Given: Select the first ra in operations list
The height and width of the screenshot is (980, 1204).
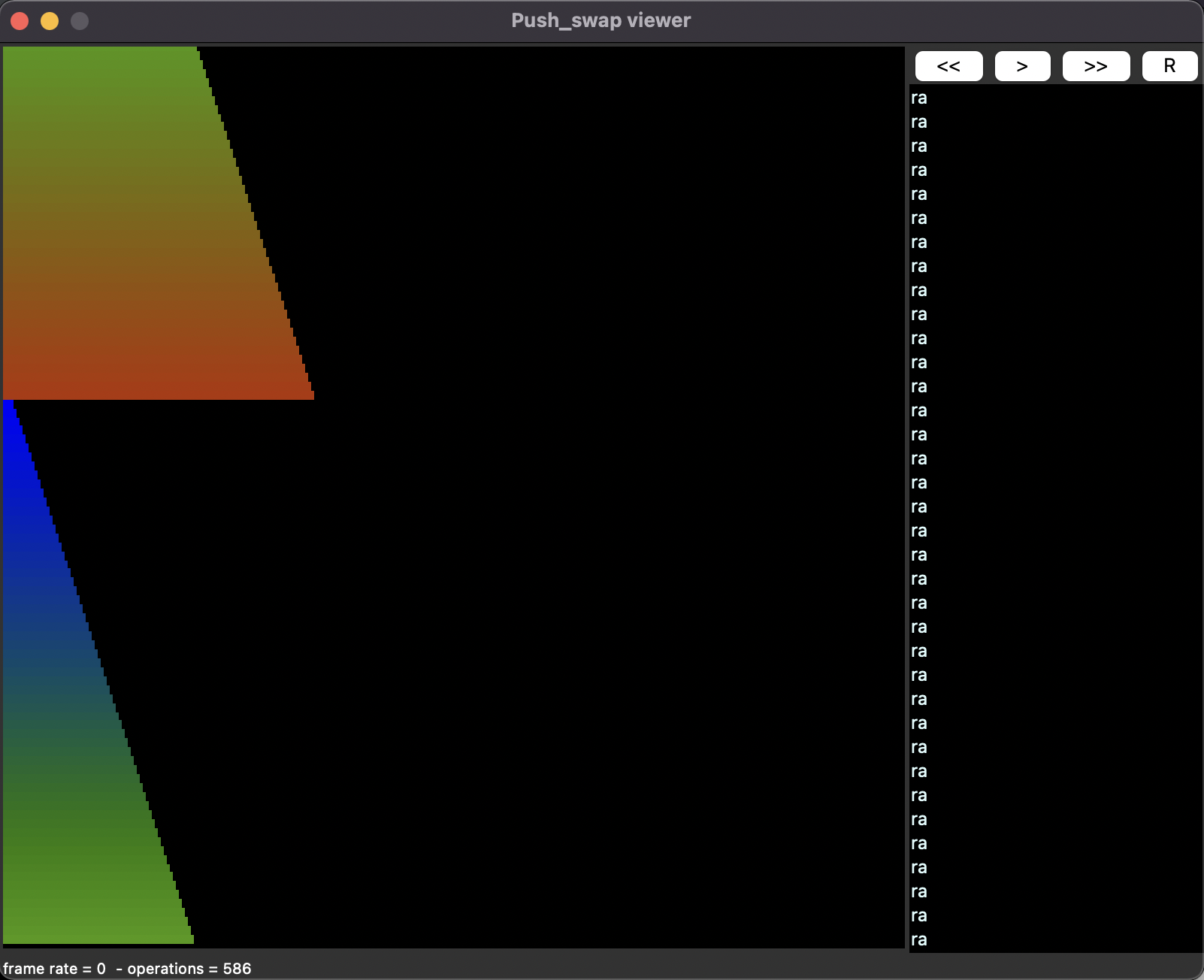Looking at the screenshot, I should click(919, 98).
